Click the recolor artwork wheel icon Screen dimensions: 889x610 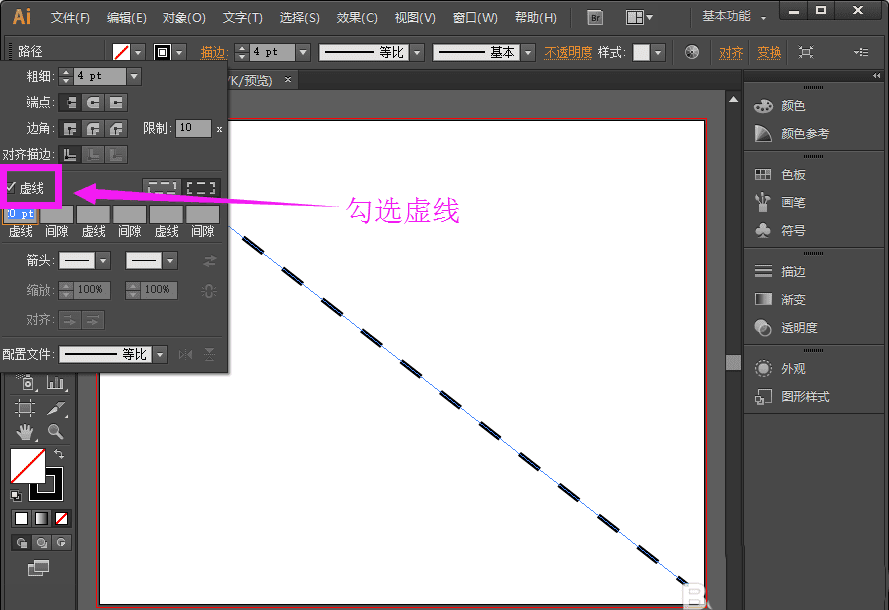pyautogui.click(x=692, y=52)
